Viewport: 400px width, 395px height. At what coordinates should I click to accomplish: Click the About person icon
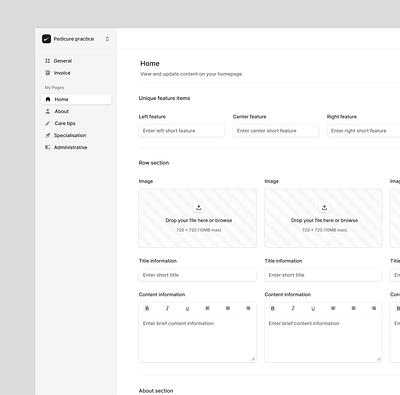click(48, 111)
